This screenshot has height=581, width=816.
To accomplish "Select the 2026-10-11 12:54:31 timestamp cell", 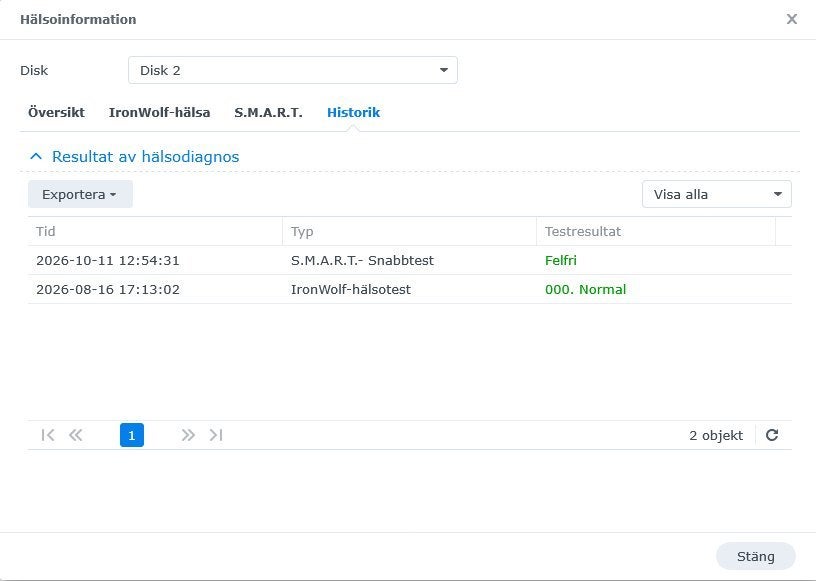I will coord(108,260).
